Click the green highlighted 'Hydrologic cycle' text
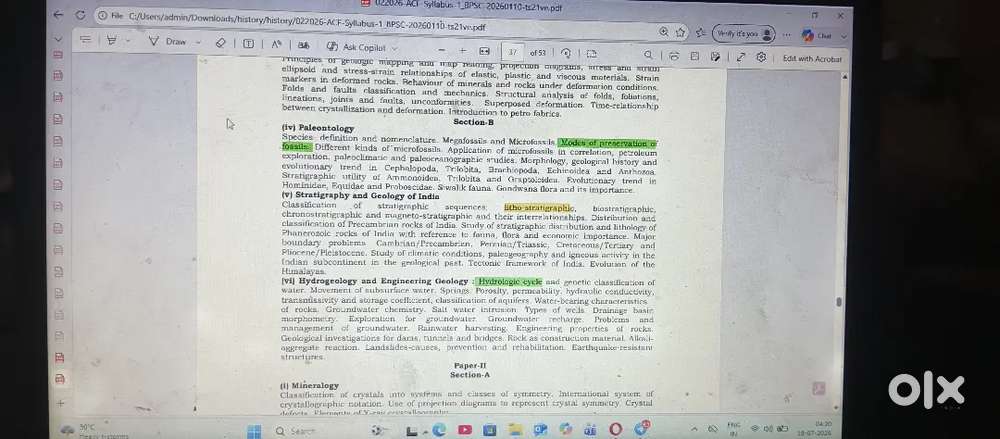Image resolution: width=1000 pixels, height=439 pixels. tap(509, 281)
